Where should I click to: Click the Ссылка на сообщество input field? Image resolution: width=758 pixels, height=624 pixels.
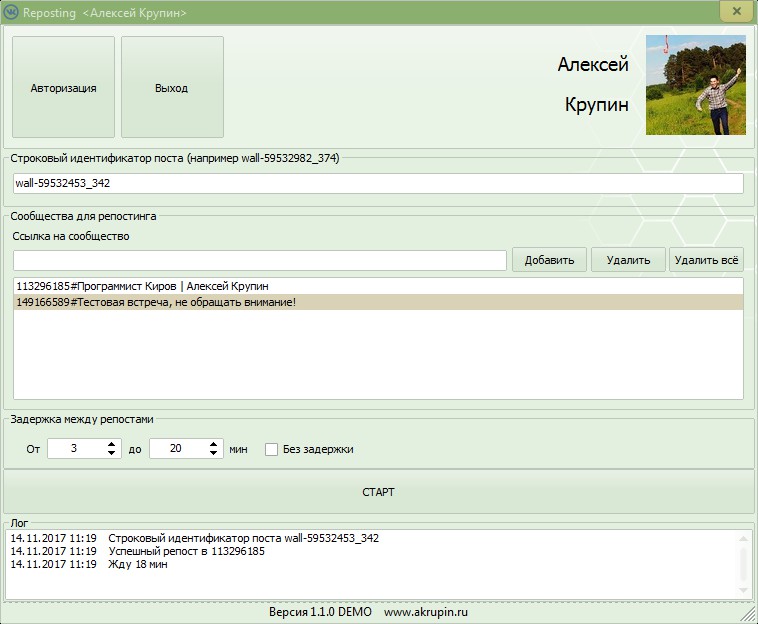(x=260, y=261)
